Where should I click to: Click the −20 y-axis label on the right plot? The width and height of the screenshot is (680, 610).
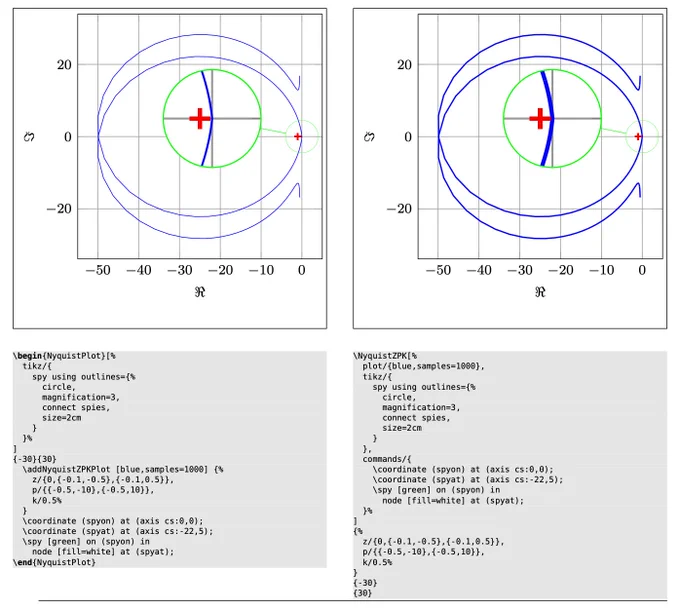tap(399, 209)
